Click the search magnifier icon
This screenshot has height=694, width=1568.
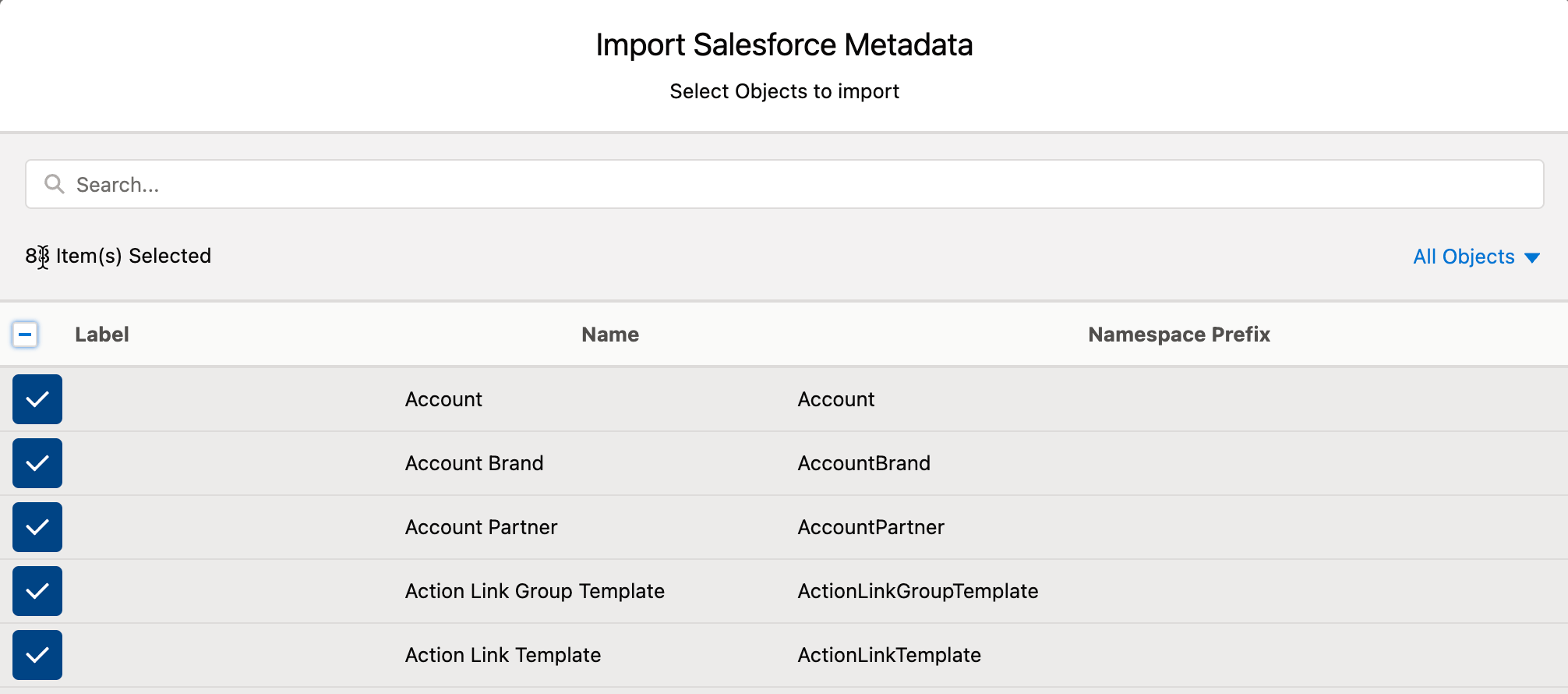(x=54, y=184)
